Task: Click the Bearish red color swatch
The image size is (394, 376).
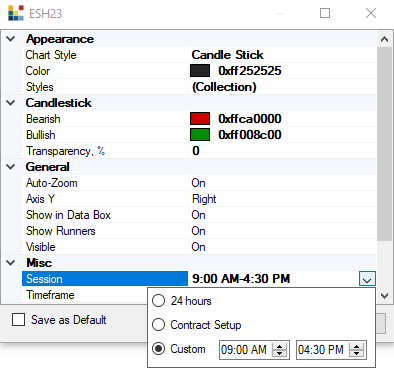Action: (200, 119)
